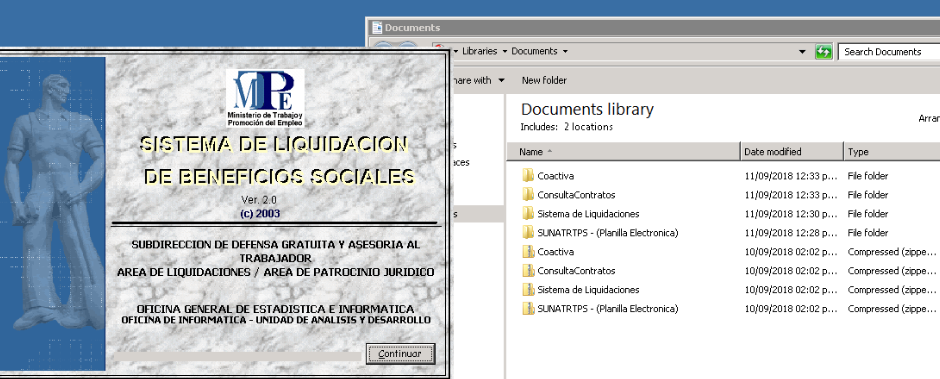Select the Sistema de Liquidaciones zipped archive icon
940x379 pixels.
528,290
